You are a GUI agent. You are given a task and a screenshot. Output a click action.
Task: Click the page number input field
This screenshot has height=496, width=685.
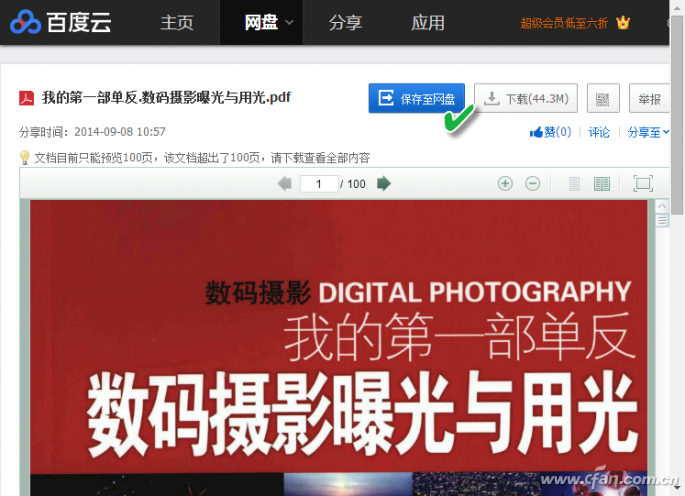tap(319, 184)
